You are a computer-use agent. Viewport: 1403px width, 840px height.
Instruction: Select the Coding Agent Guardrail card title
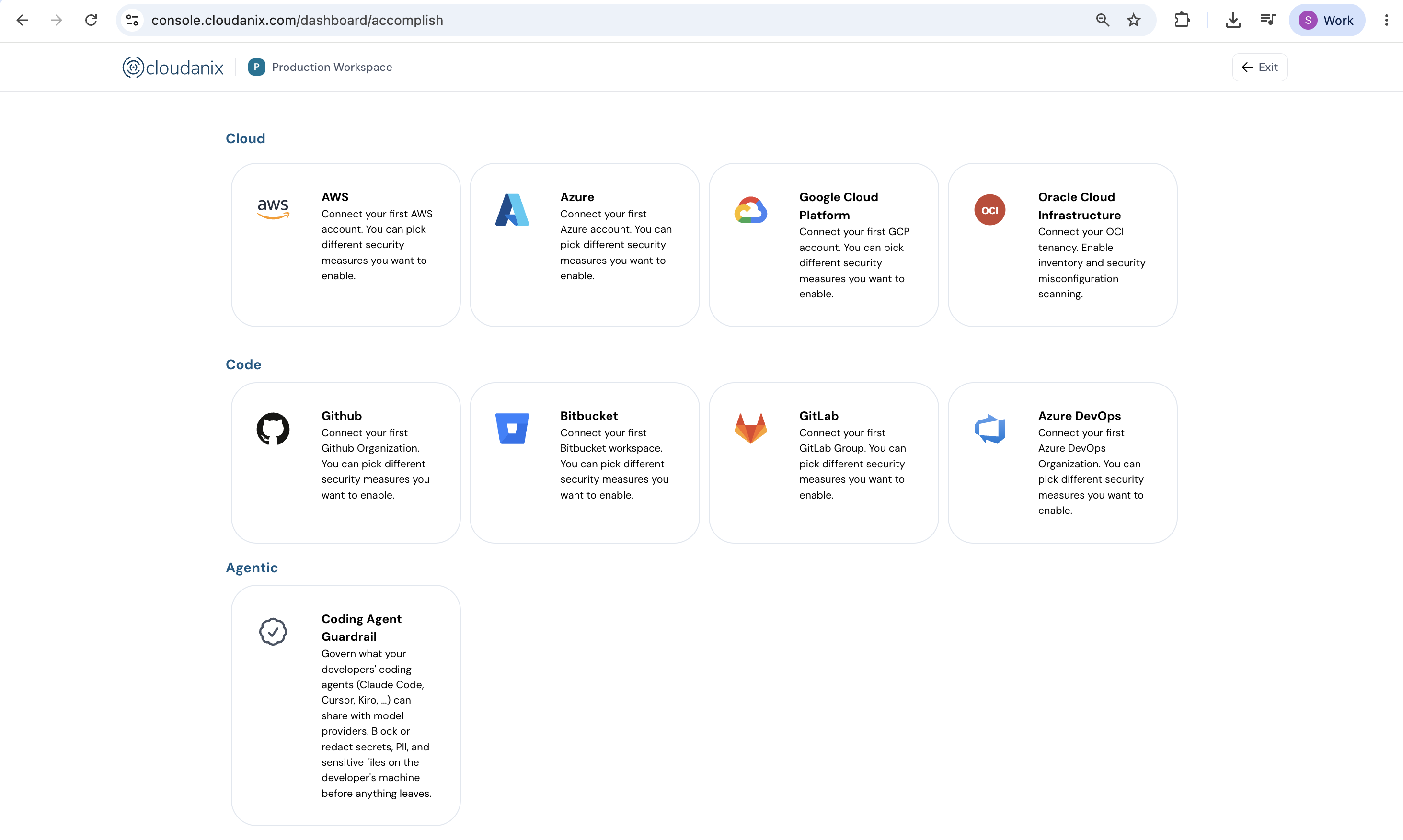361,628
